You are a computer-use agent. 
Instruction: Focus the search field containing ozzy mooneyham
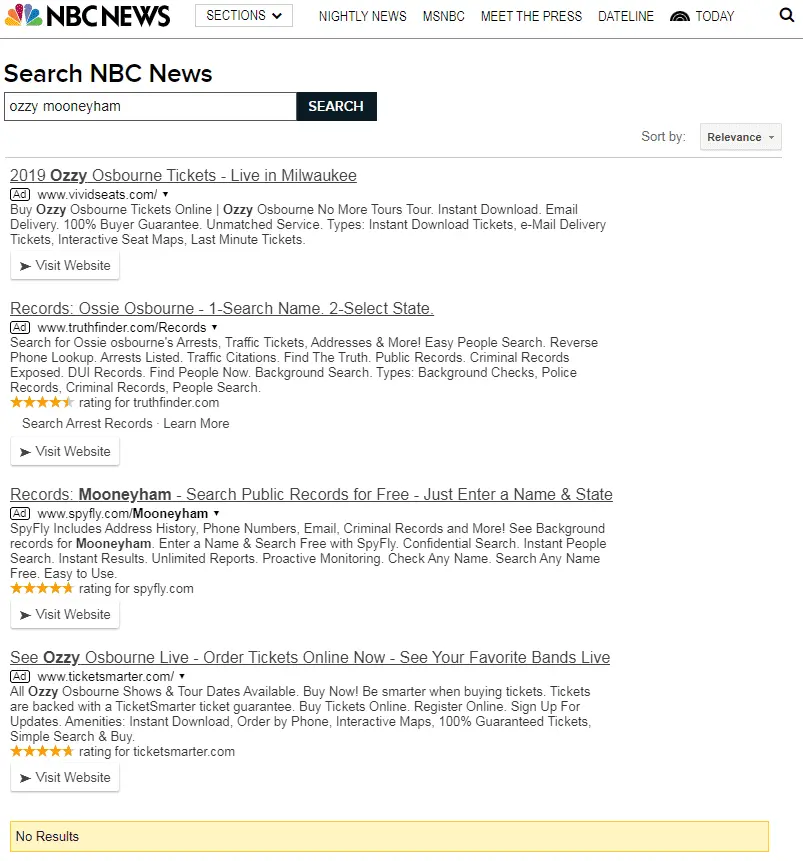tap(150, 106)
